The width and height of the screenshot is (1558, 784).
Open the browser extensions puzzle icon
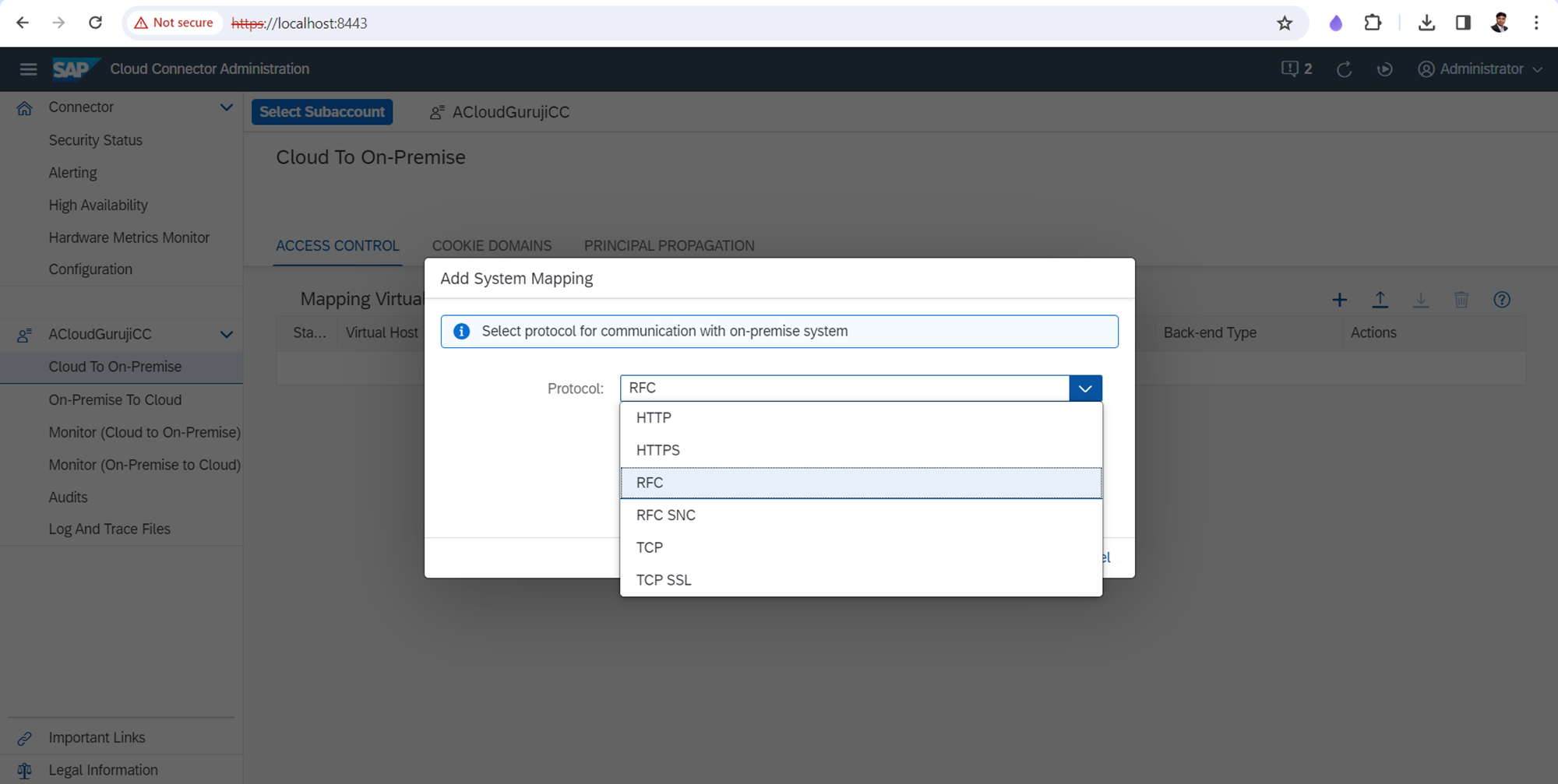pyautogui.click(x=1373, y=23)
